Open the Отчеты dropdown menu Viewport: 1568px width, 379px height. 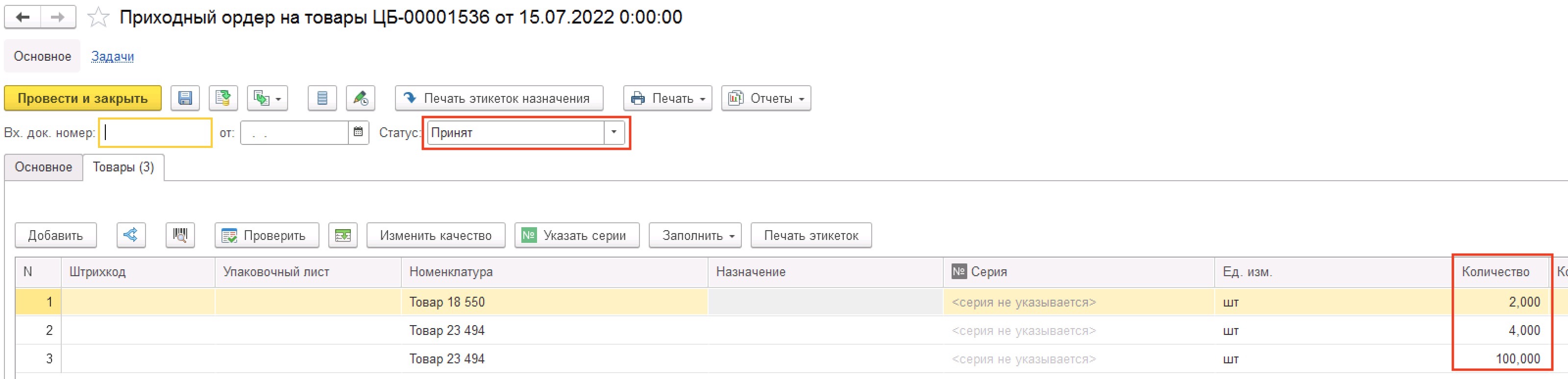766,98
